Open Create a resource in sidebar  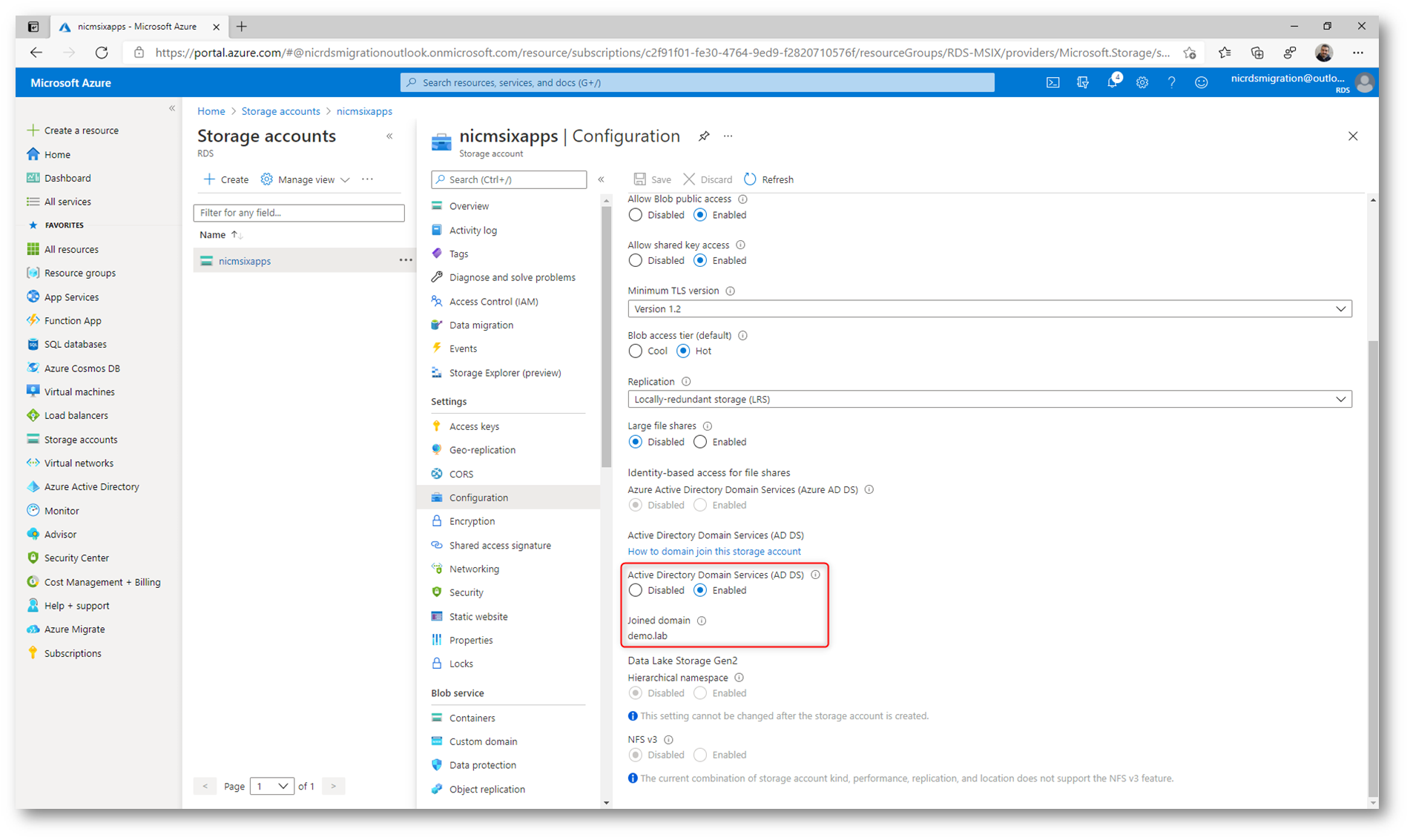[73, 130]
